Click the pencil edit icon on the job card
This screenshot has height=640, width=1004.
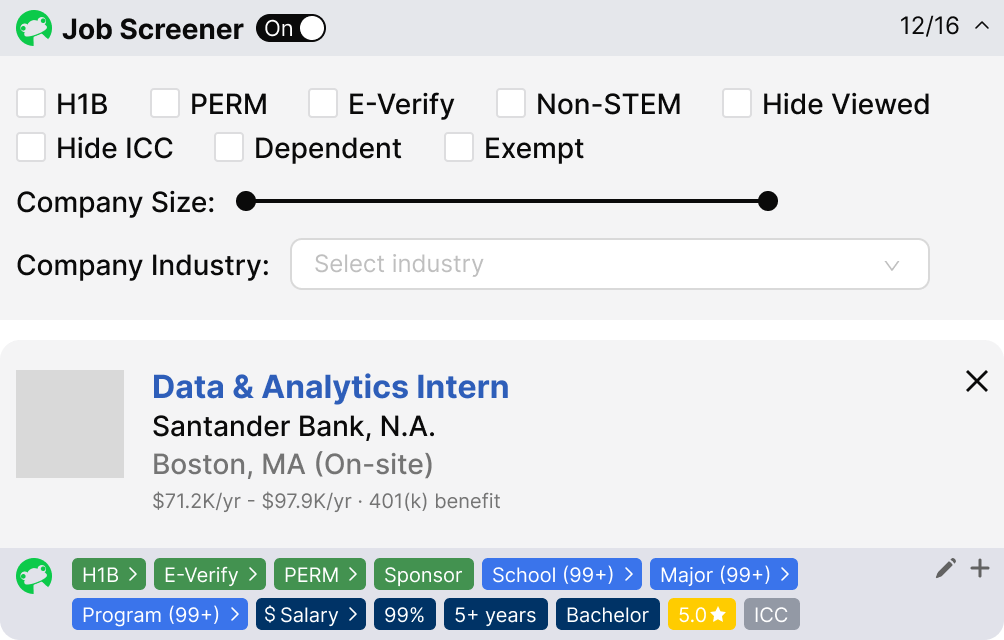click(x=944, y=568)
